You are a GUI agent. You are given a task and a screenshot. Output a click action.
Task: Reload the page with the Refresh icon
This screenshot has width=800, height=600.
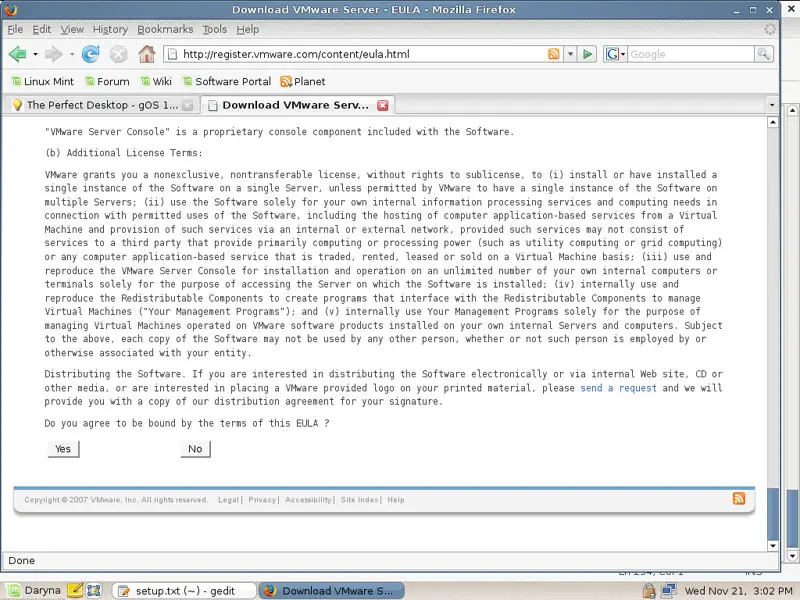click(91, 54)
